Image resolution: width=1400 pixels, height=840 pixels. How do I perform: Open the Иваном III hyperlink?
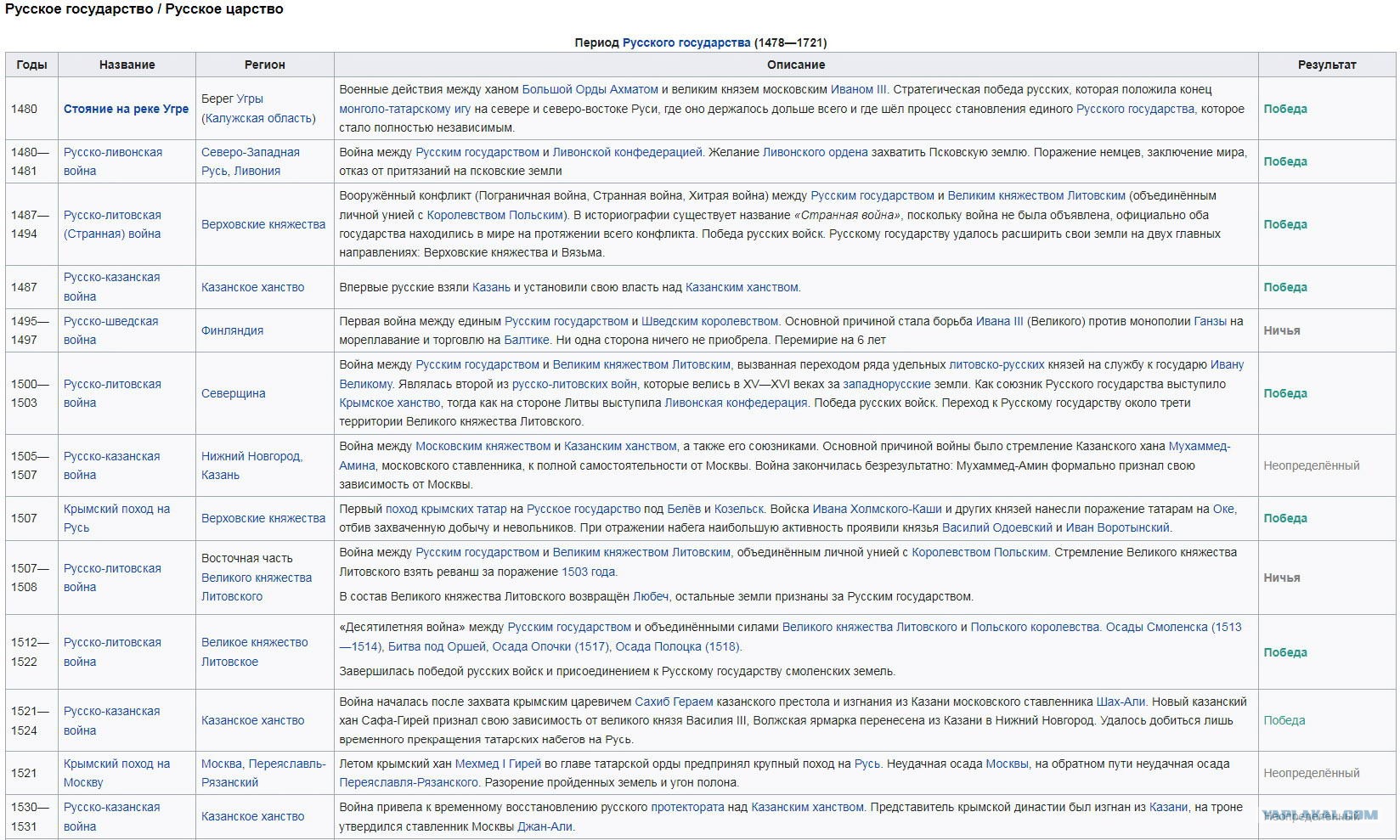859,89
